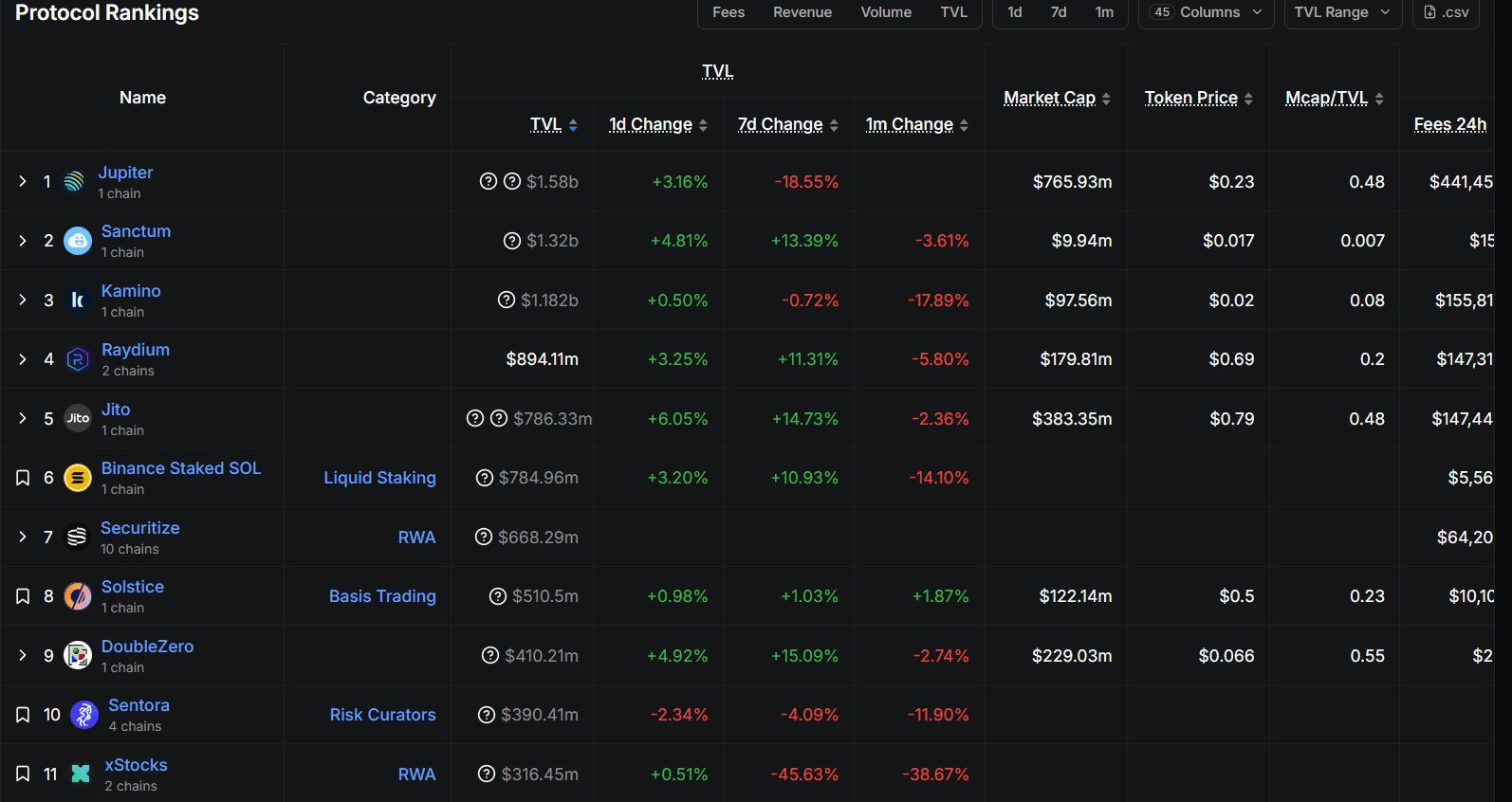Open the Liquid Staking category link

pos(380,478)
